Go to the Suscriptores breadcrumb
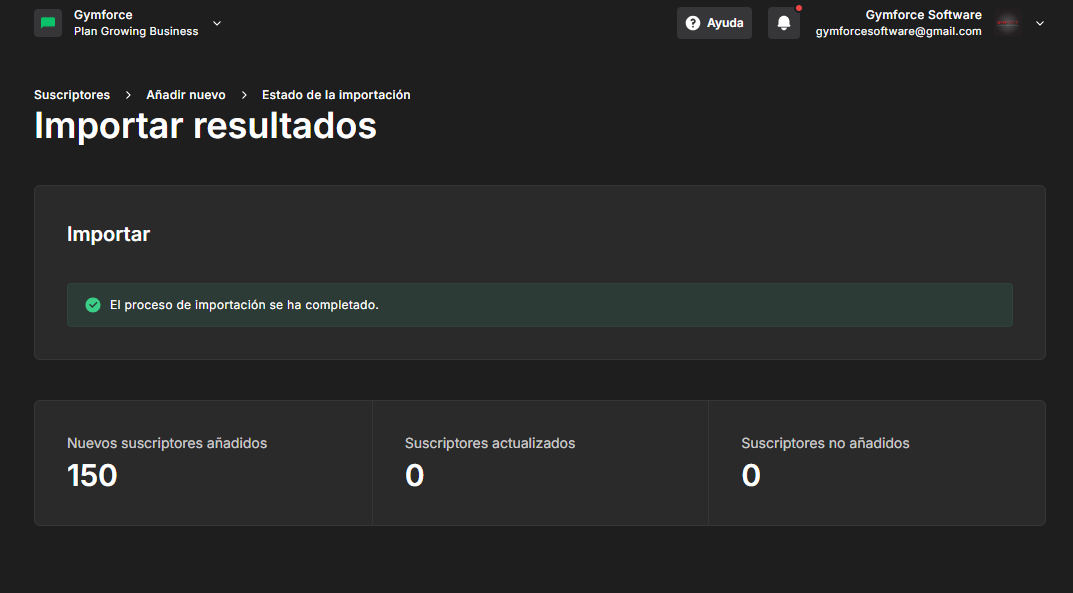The image size is (1073, 593). point(72,95)
